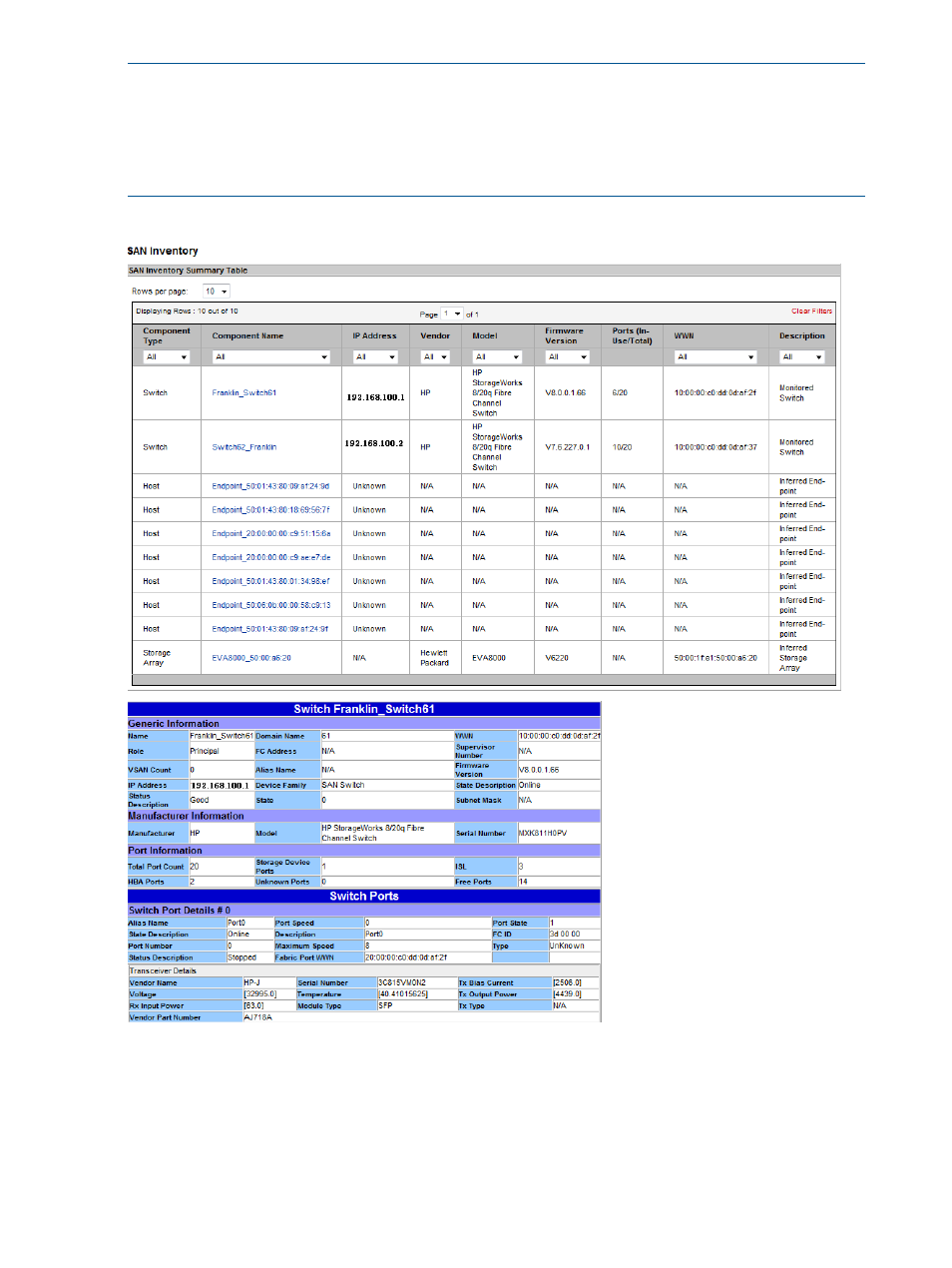Click the Description column header
The height and width of the screenshot is (1268, 952).
click(802, 336)
